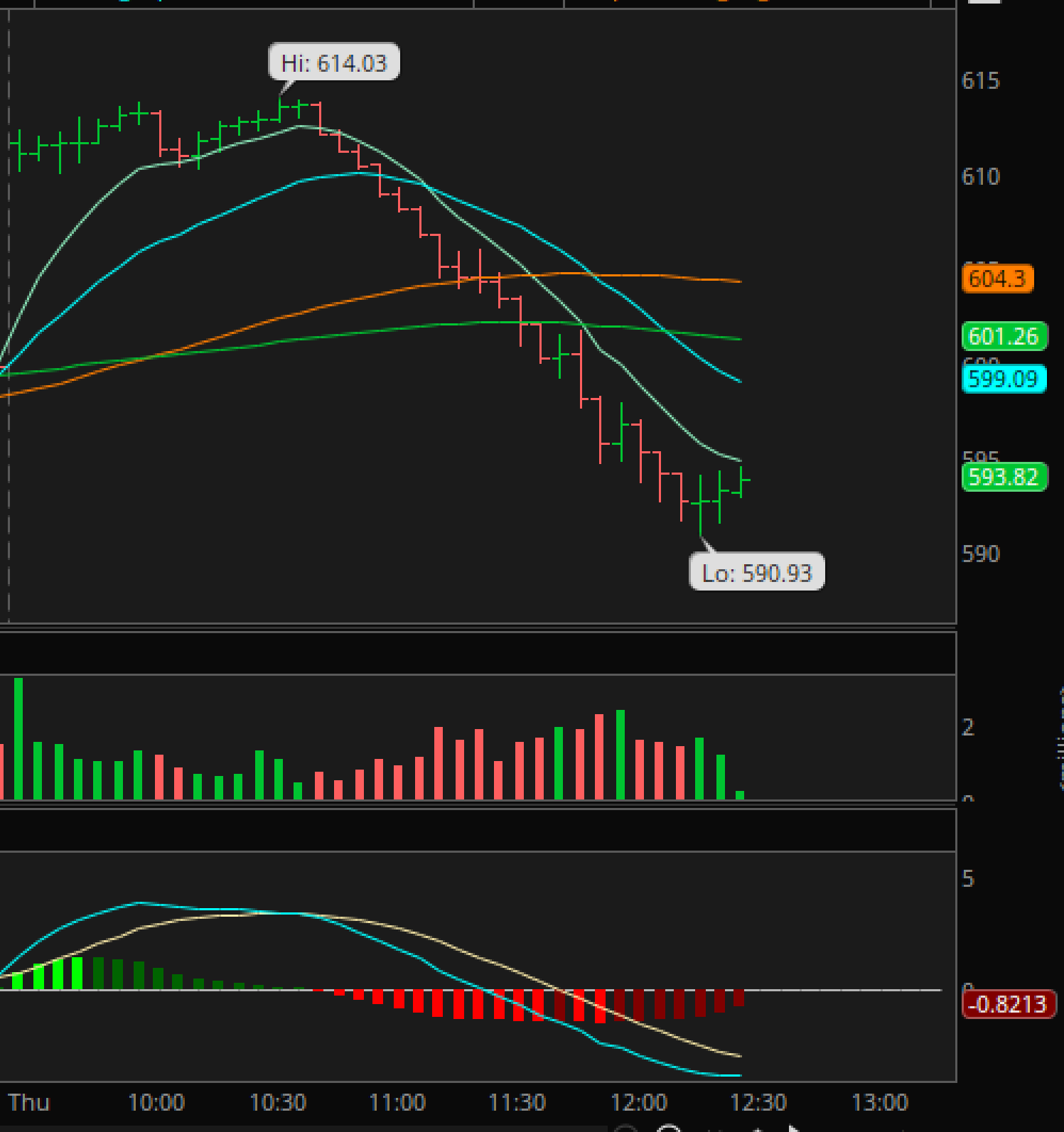1064x1132 pixels.
Task: Click the 2 label on volume axis
Action: [968, 727]
